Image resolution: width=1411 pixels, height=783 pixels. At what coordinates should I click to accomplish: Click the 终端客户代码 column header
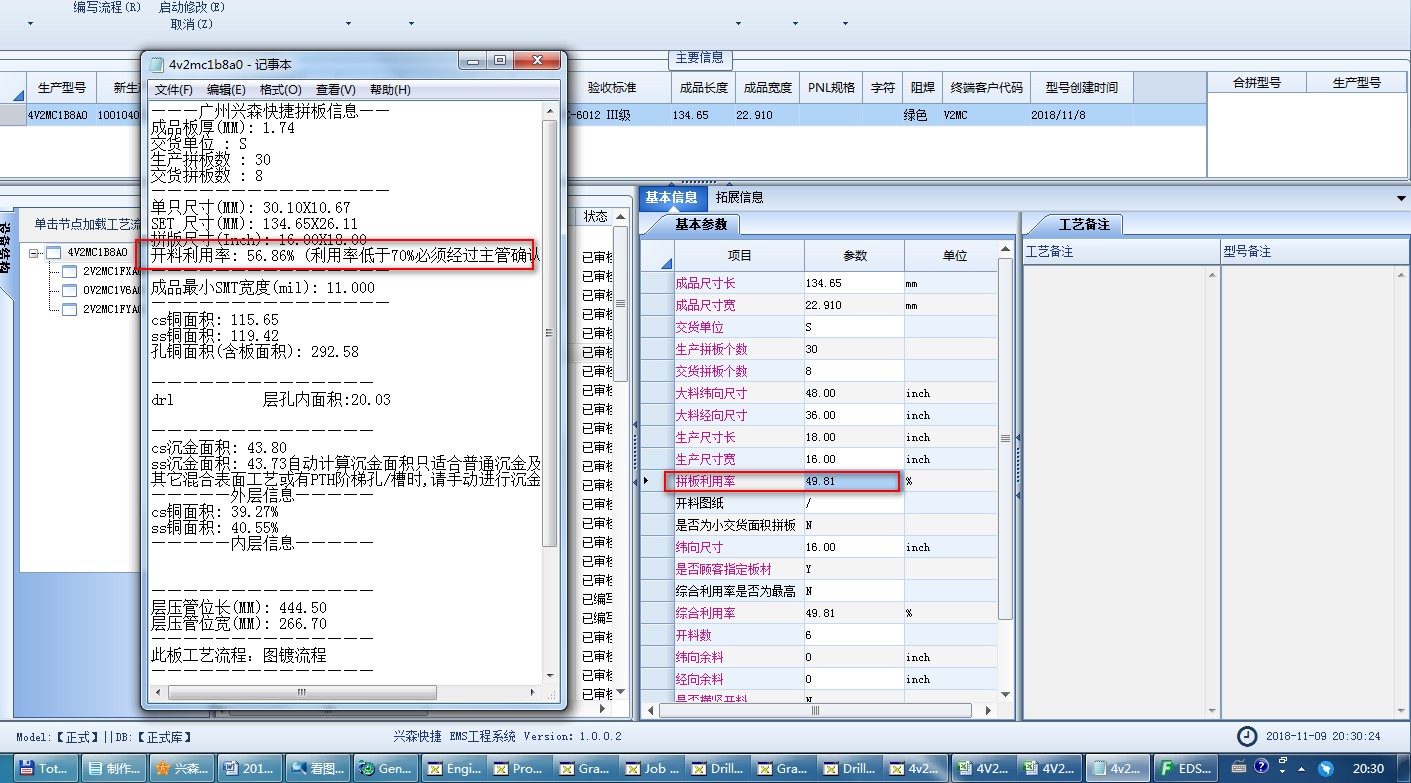click(986, 87)
